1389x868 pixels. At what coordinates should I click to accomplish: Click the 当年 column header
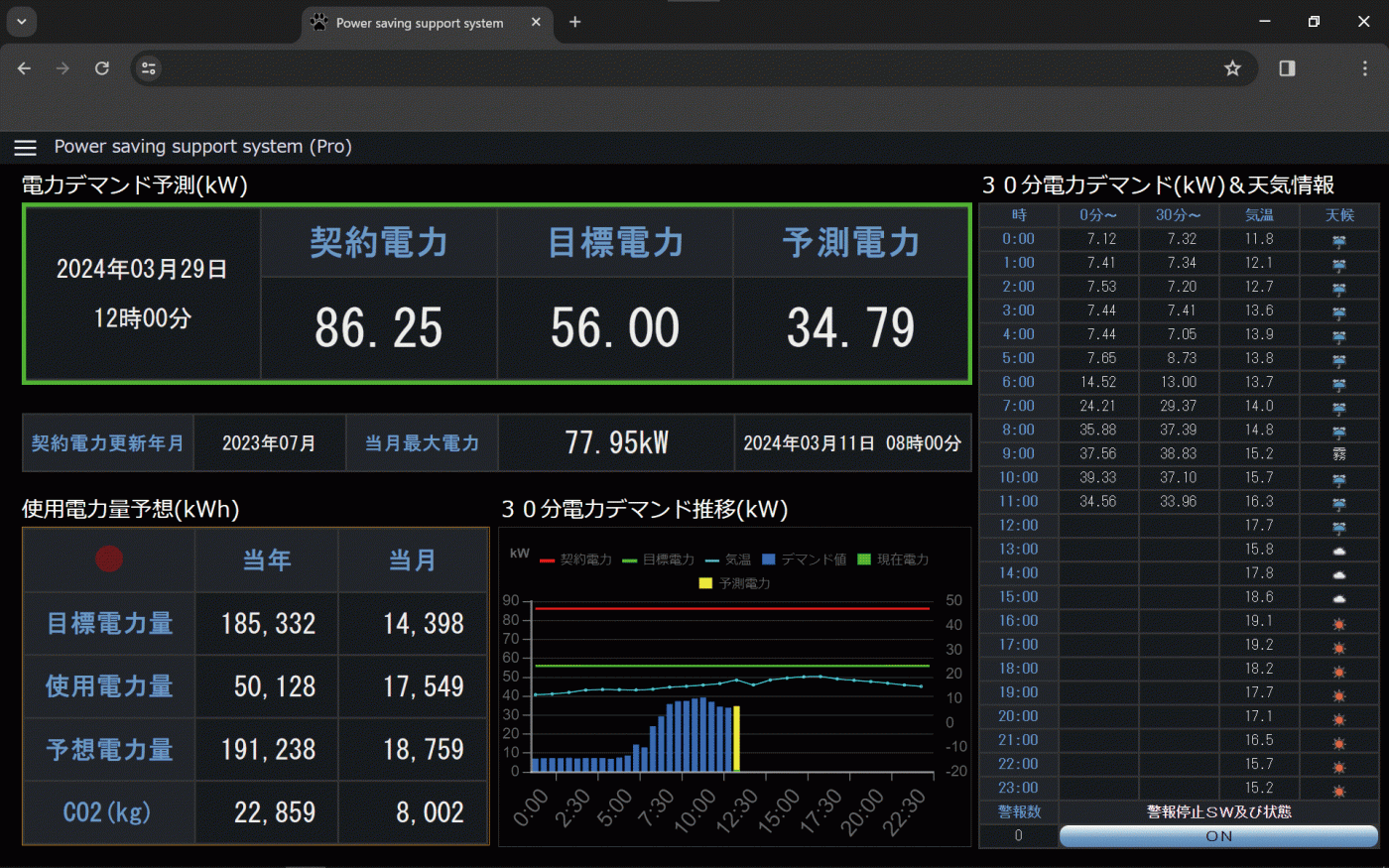coord(267,560)
